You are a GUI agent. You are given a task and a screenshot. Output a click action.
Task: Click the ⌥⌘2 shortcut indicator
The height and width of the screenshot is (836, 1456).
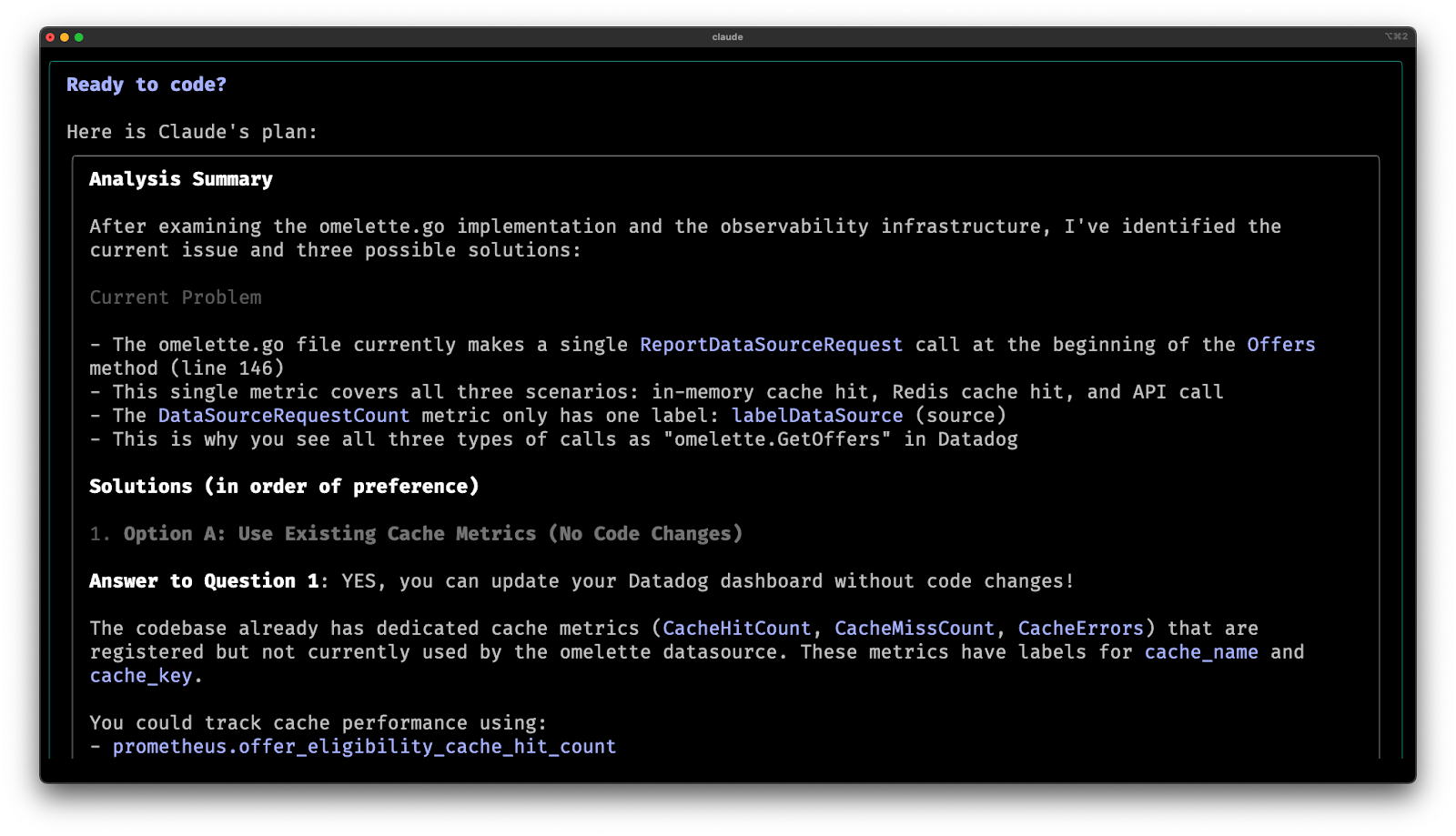point(1398,37)
